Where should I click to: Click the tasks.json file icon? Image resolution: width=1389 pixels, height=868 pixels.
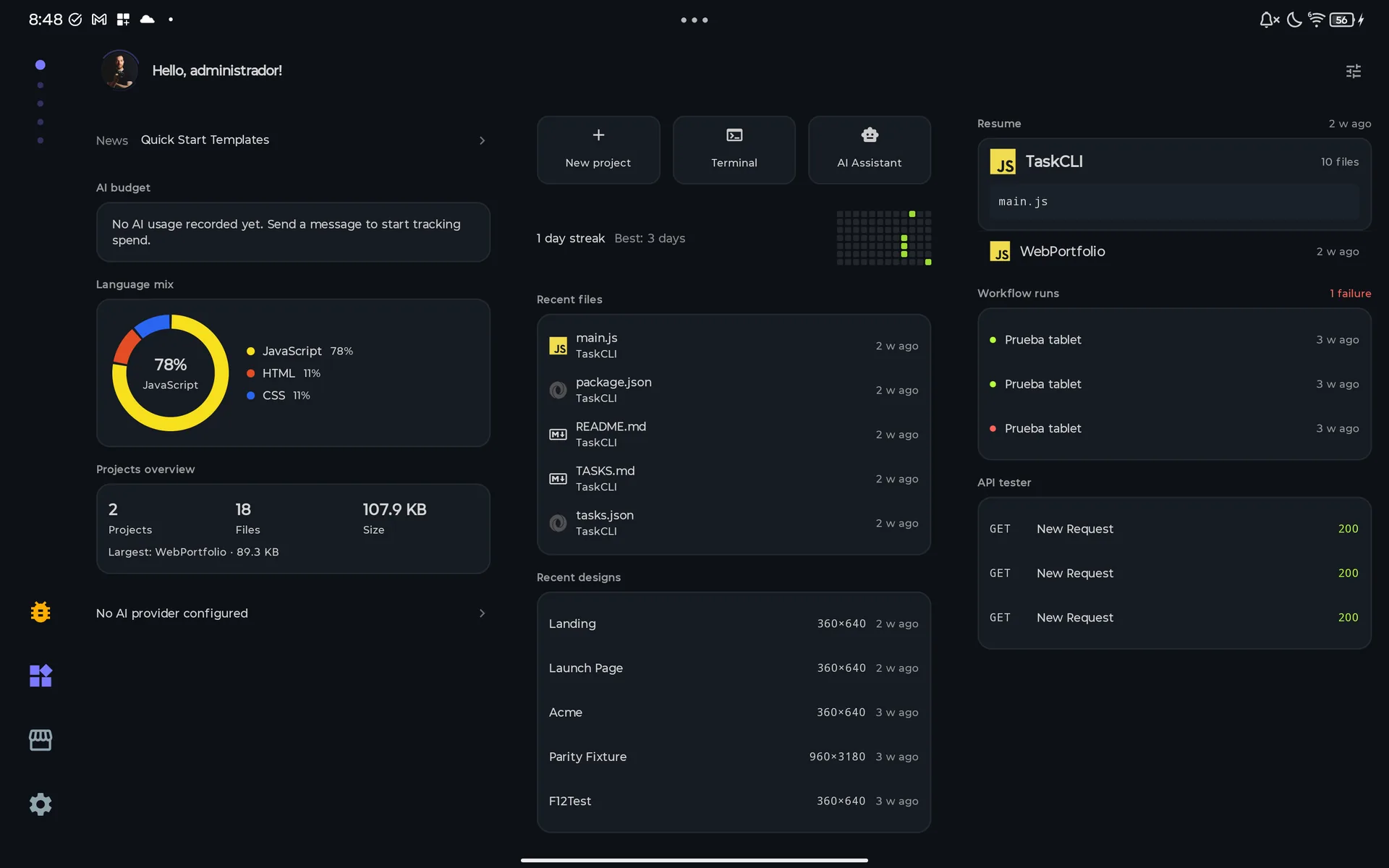pyautogui.click(x=558, y=523)
